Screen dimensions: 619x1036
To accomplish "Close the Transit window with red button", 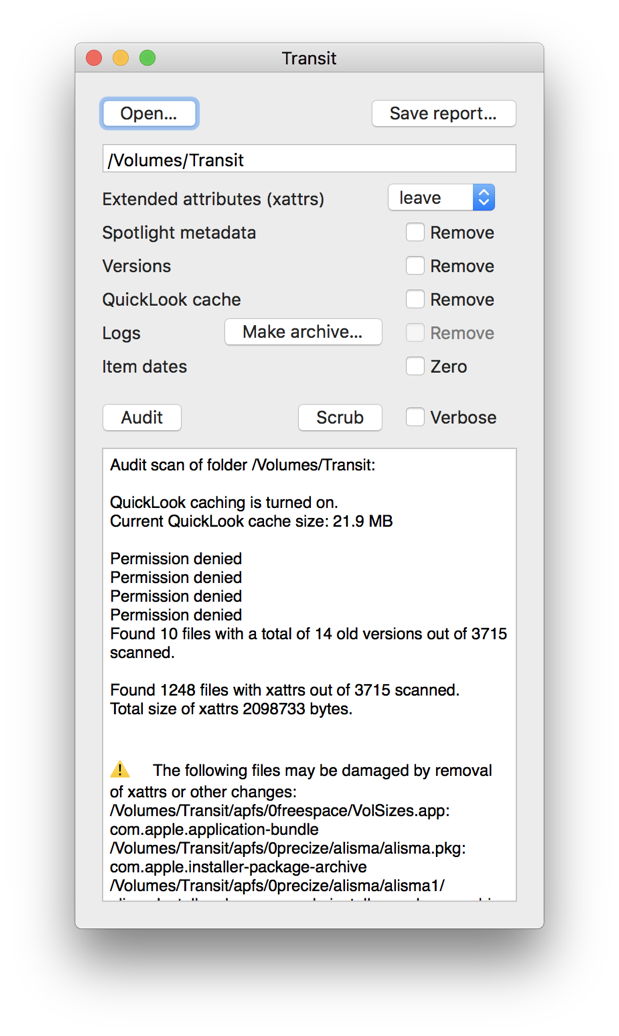I will click(95, 58).
